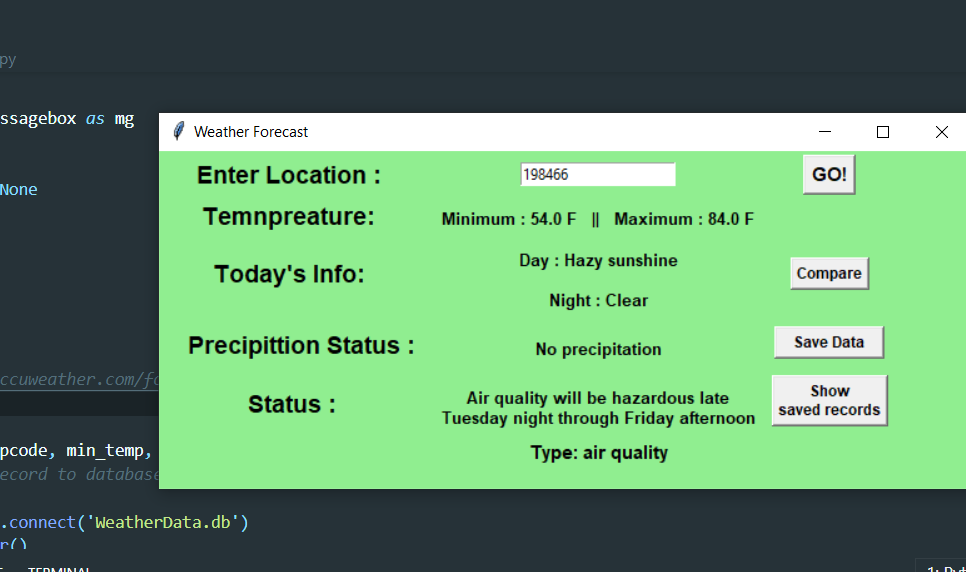Click the Enter Location label
The width and height of the screenshot is (966, 572).
point(289,175)
